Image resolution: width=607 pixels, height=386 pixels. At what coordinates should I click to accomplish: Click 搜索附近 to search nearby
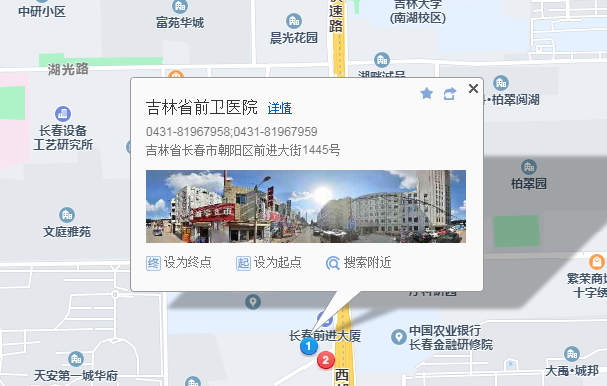[x=358, y=263]
